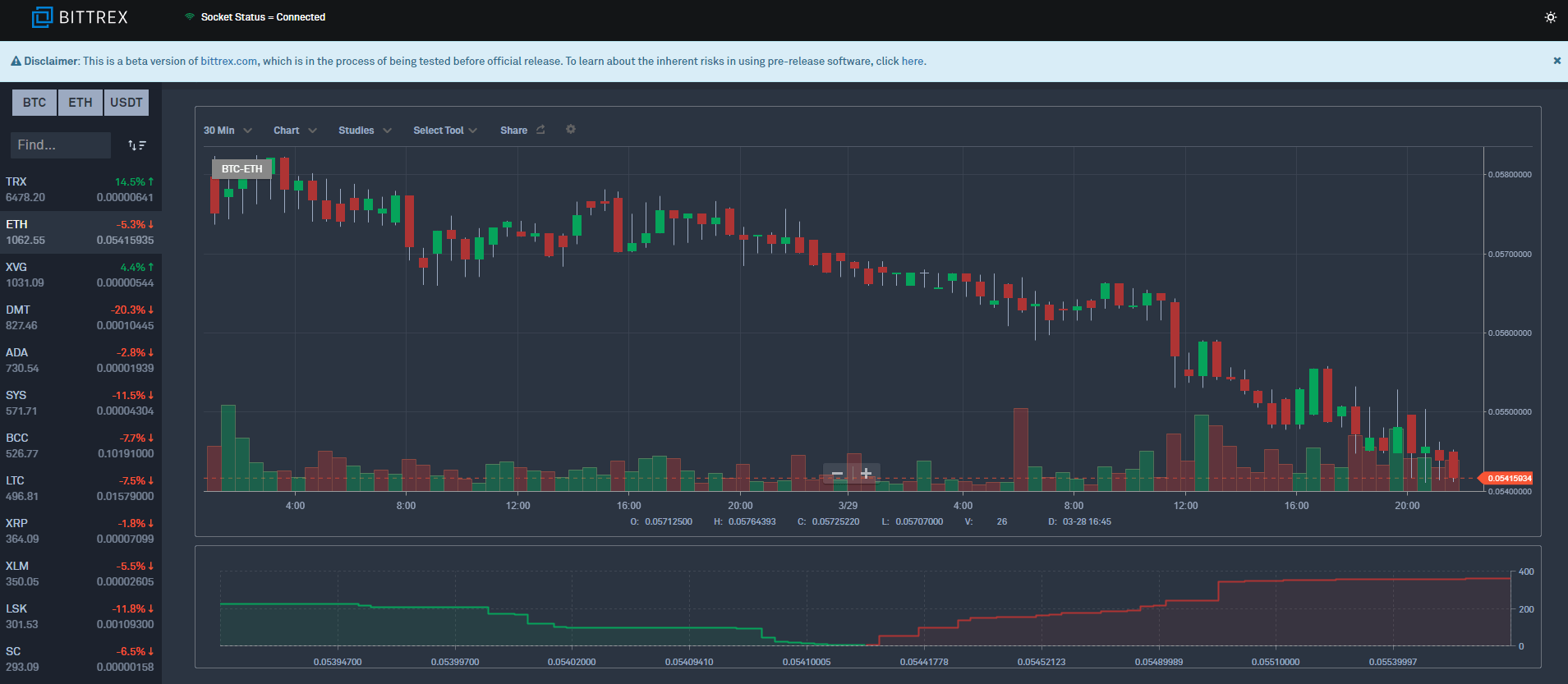The height and width of the screenshot is (684, 1568).
Task: Click the DMT down arrow indicator
Action: (151, 310)
